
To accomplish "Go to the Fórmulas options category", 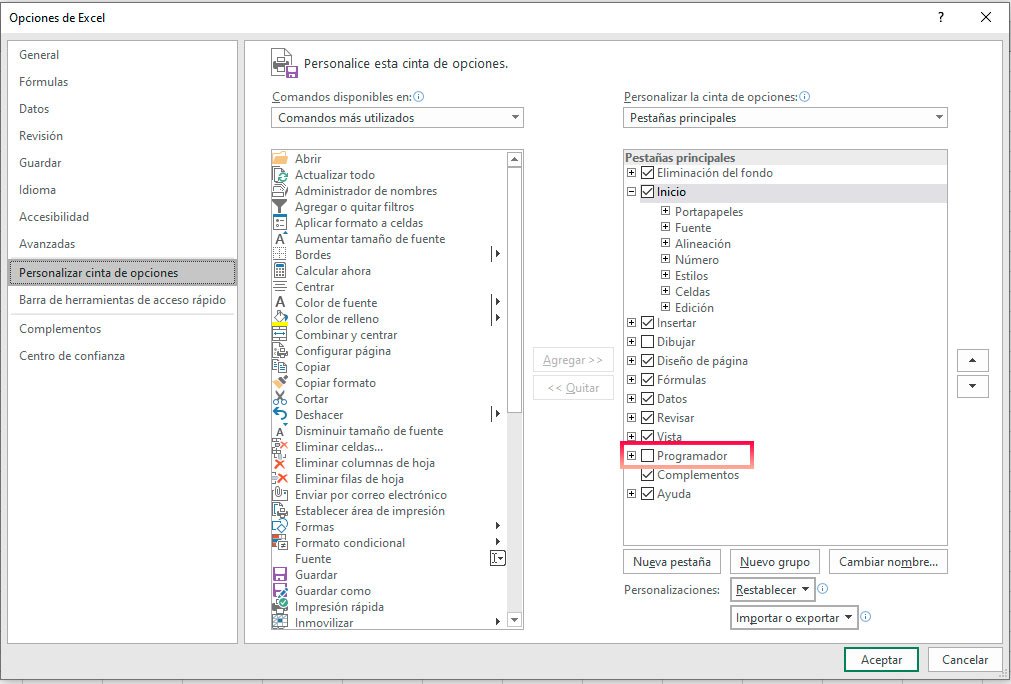I will (x=44, y=82).
